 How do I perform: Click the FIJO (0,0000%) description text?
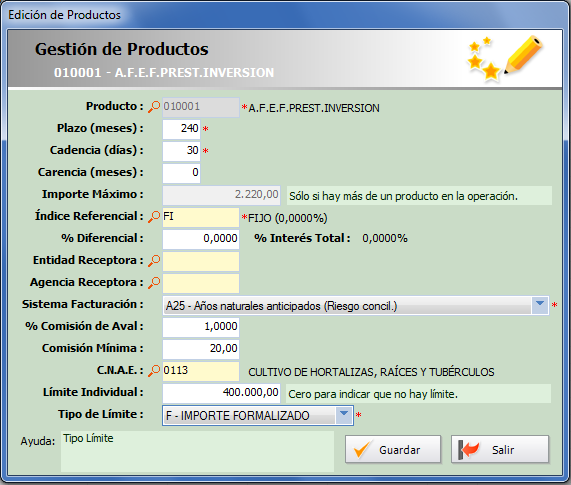pyautogui.click(x=287, y=218)
